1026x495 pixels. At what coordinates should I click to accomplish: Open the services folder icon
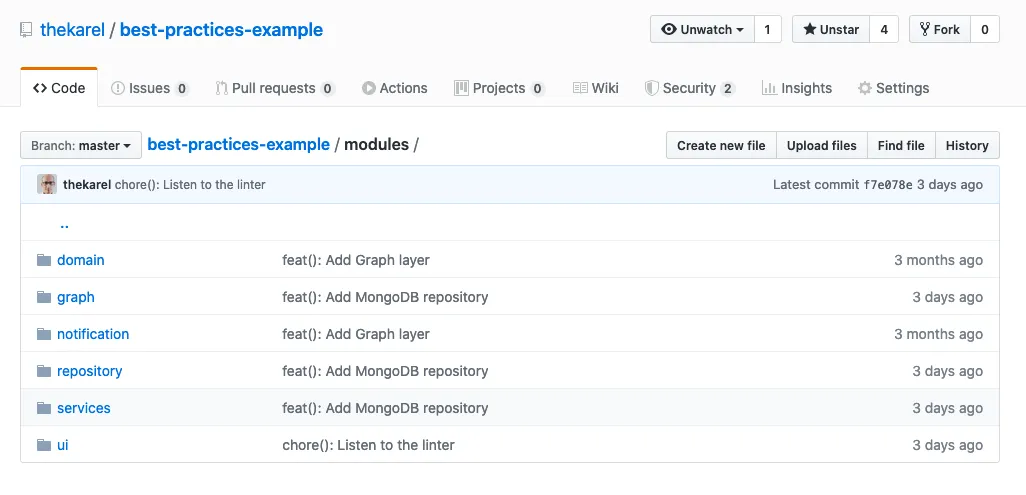point(44,409)
